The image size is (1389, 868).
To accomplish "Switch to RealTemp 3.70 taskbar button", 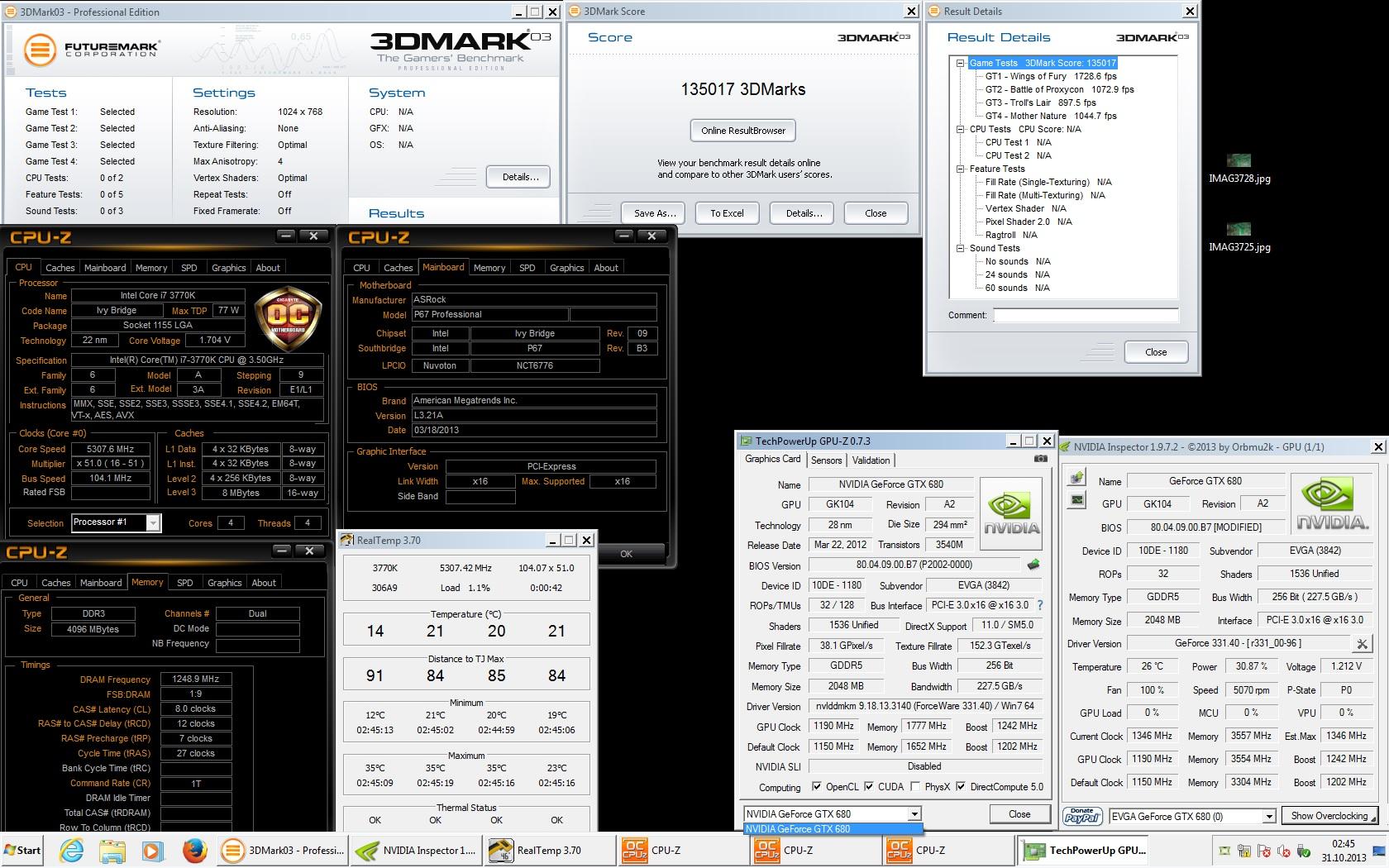I will pos(548,850).
